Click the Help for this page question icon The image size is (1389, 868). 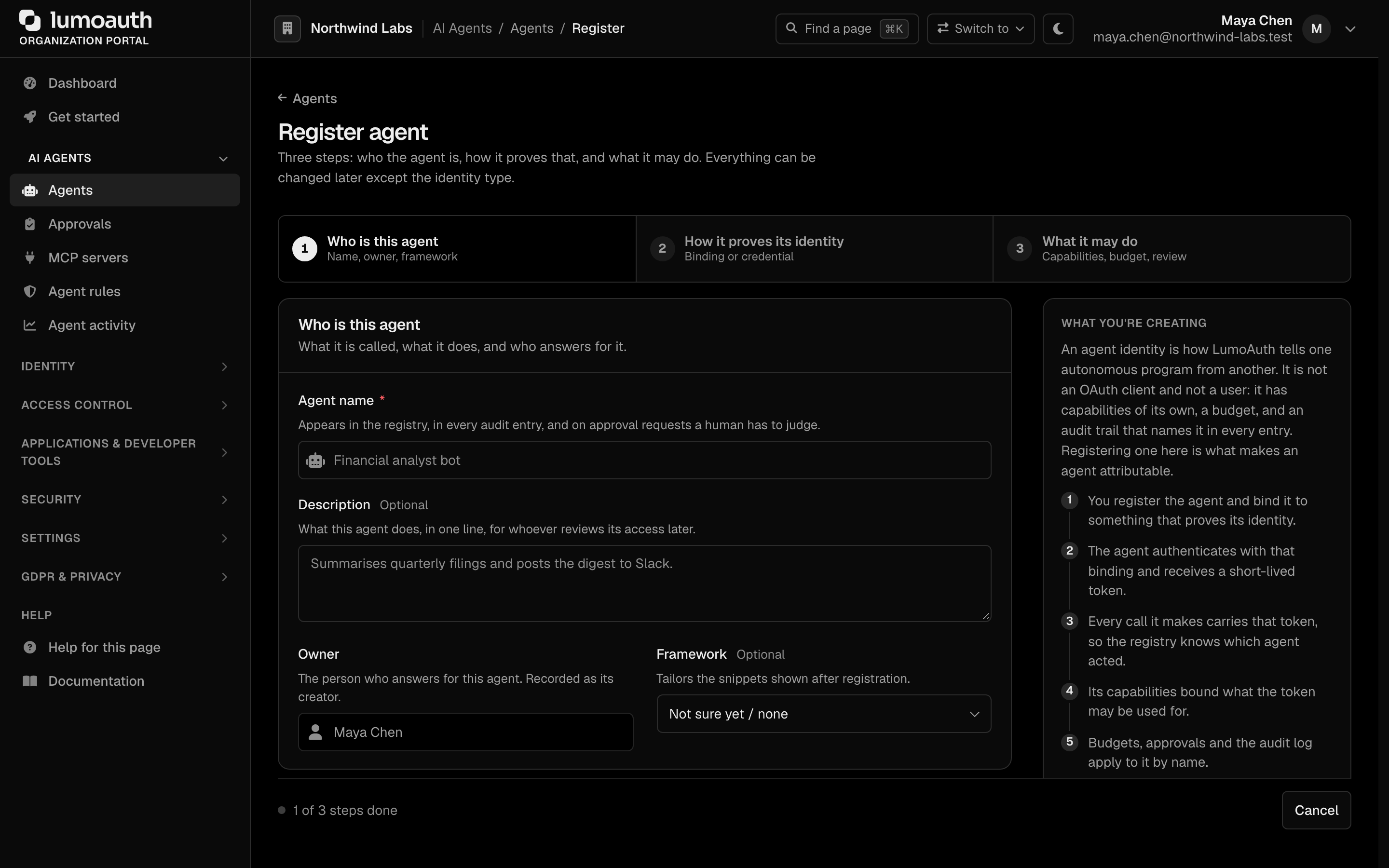(x=30, y=648)
